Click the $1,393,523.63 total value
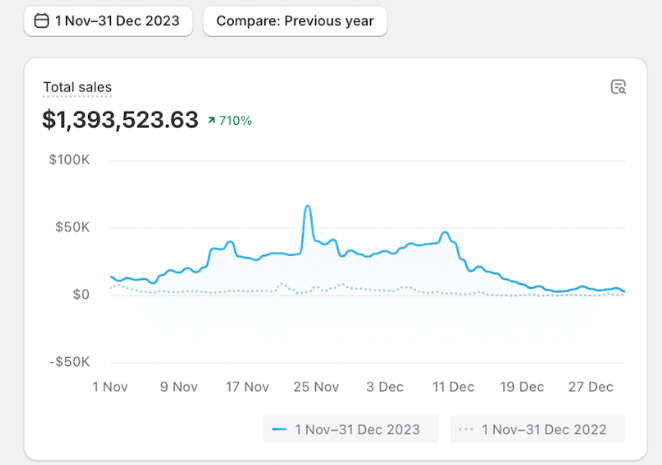Screen dimensions: 662x465 pyautogui.click(x=120, y=120)
